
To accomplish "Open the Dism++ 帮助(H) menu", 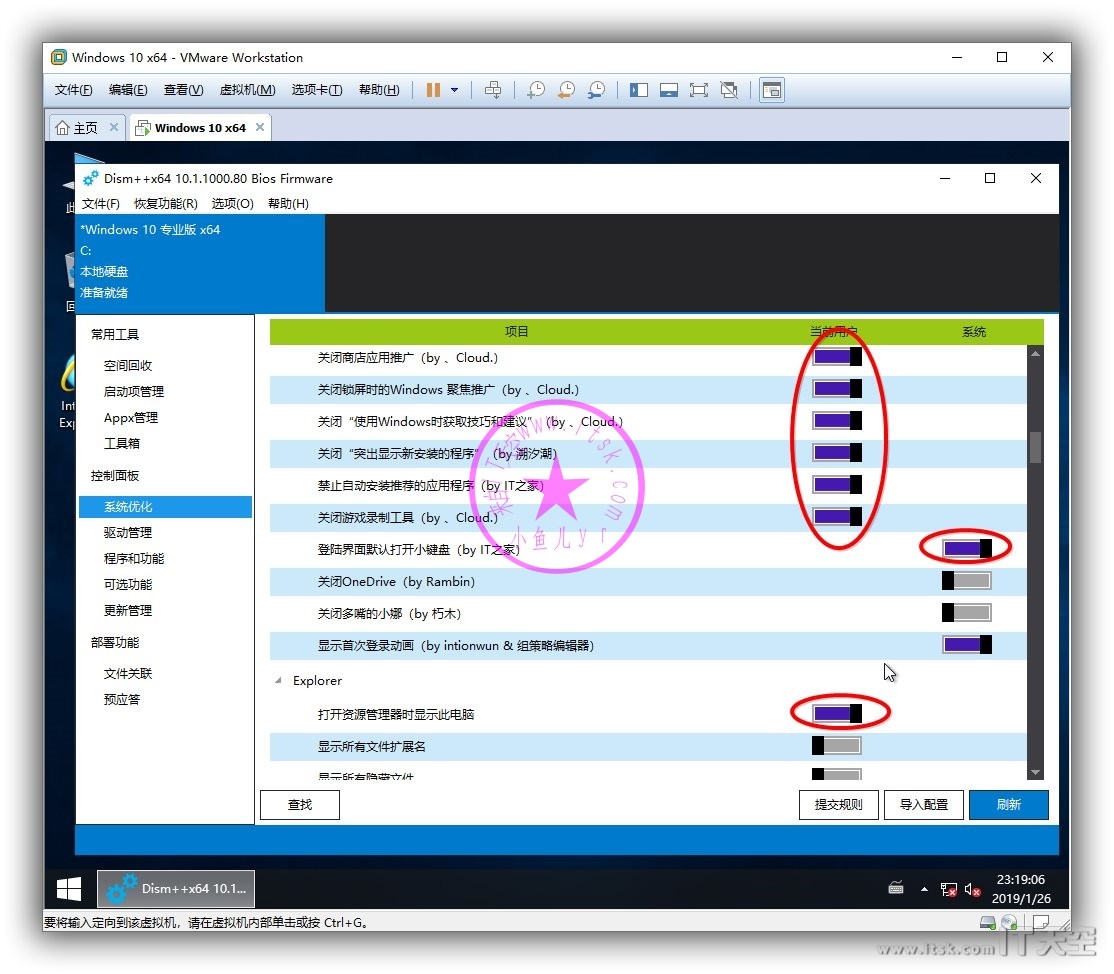I will [288, 204].
